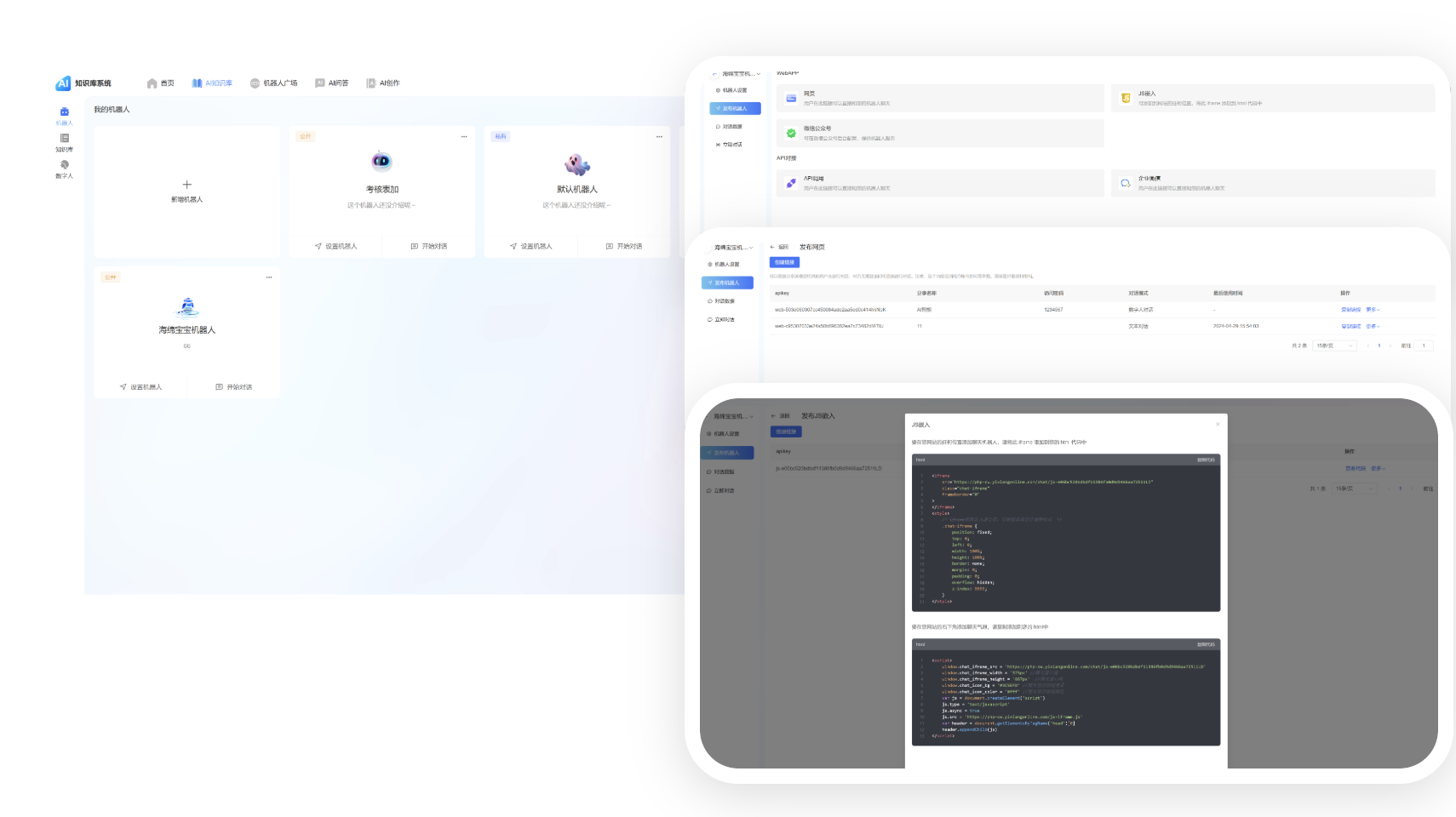Screen dimensions: 1456x817
Task: Switch to AI知识库 in top navigation
Action: (212, 83)
